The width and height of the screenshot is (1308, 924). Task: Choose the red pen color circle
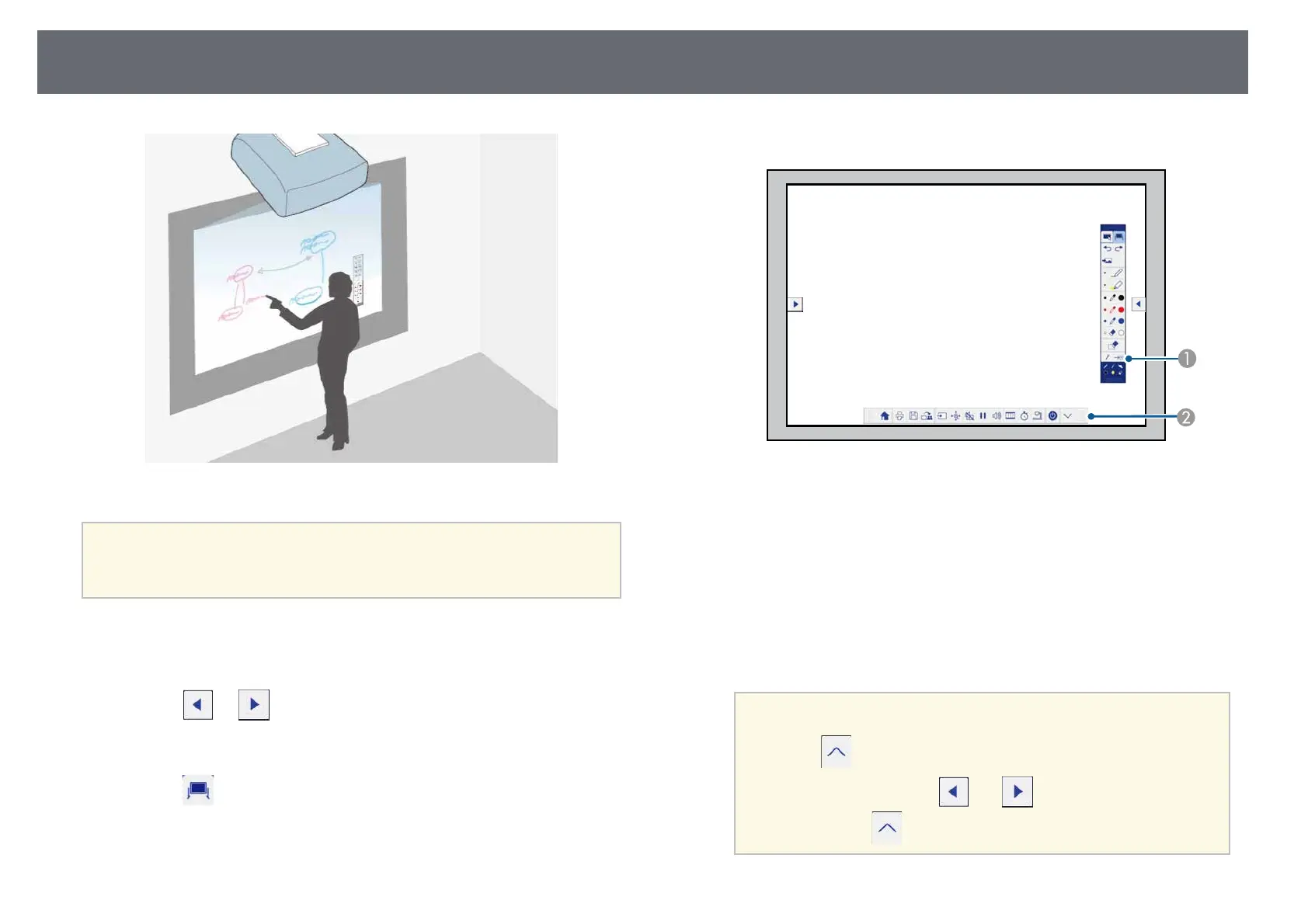[x=1121, y=309]
